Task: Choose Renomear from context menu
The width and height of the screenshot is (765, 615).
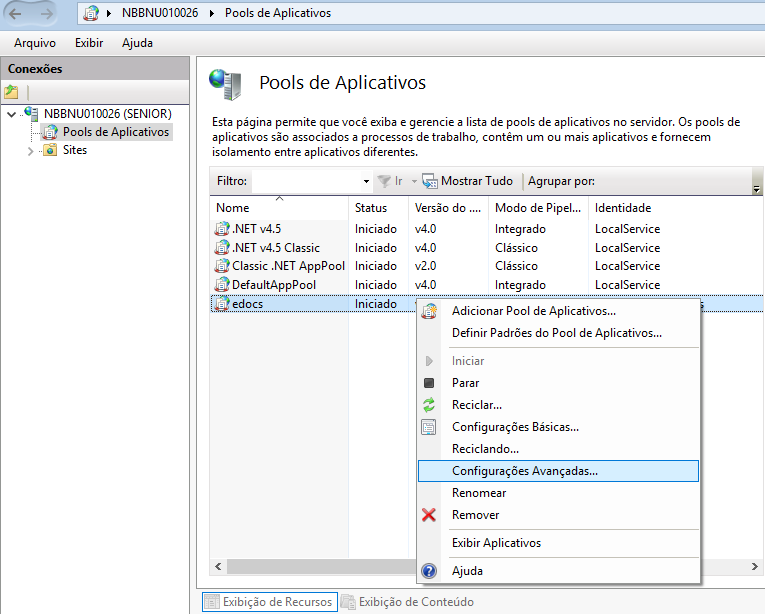Action: click(x=559, y=493)
